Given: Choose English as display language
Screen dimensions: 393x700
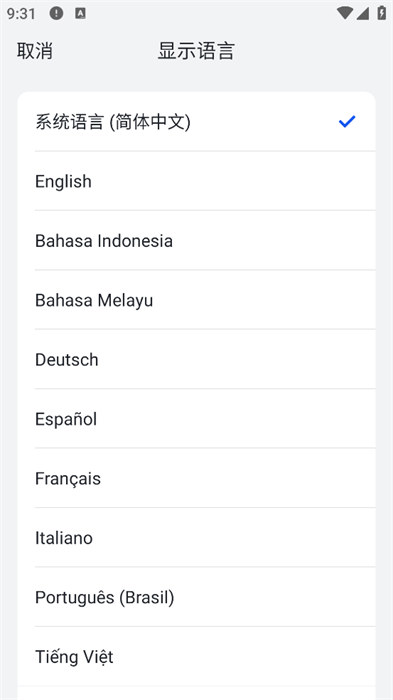Looking at the screenshot, I should [196, 181].
